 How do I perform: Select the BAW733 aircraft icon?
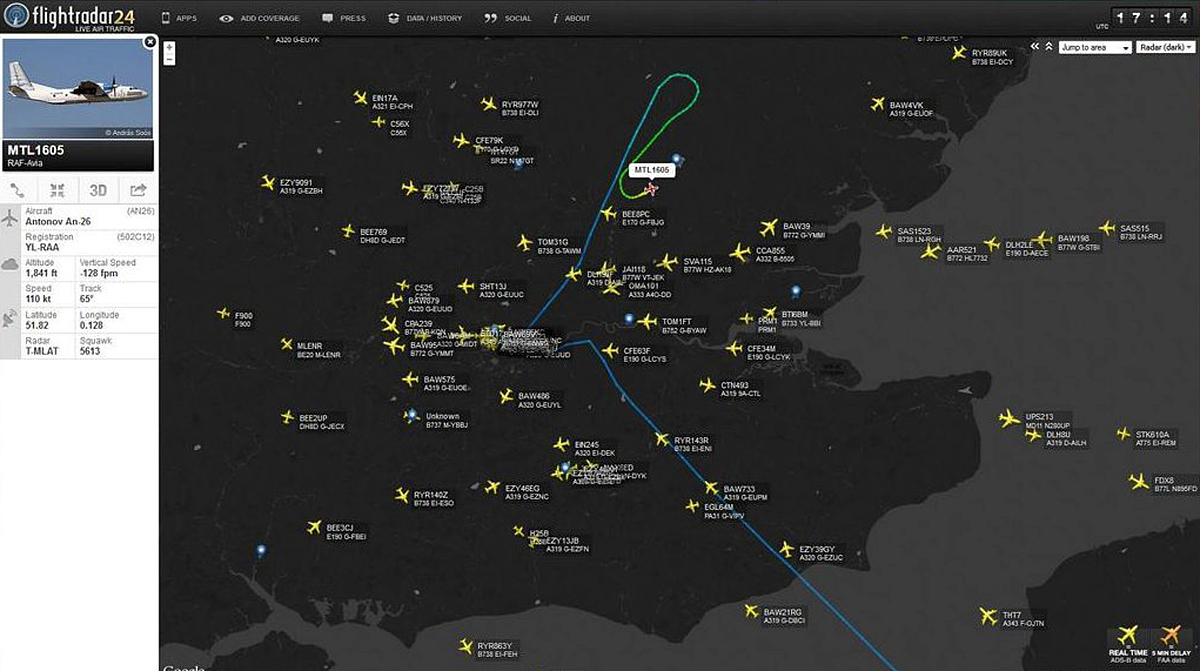coord(710,488)
